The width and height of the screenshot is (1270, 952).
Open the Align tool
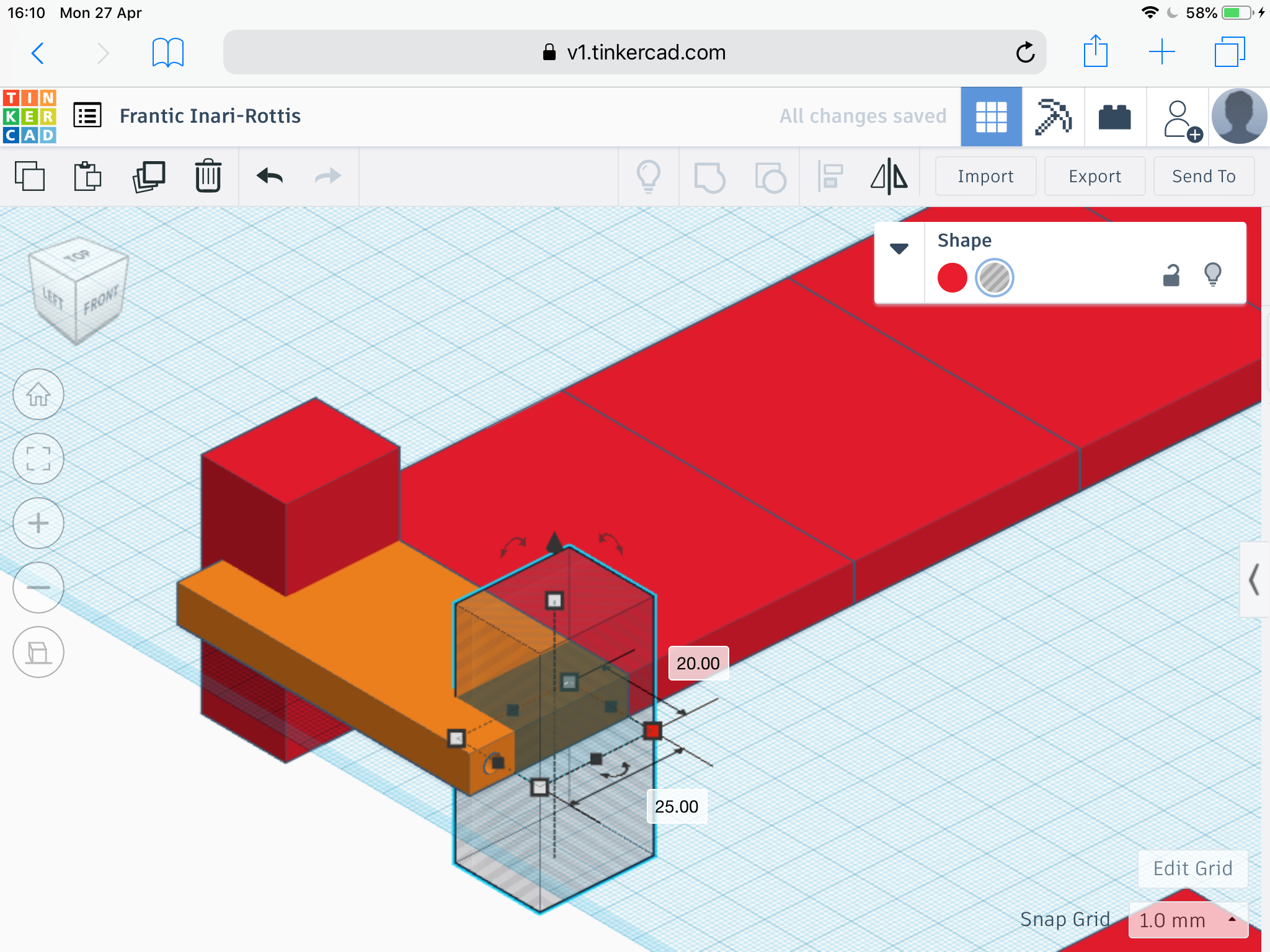(x=830, y=177)
